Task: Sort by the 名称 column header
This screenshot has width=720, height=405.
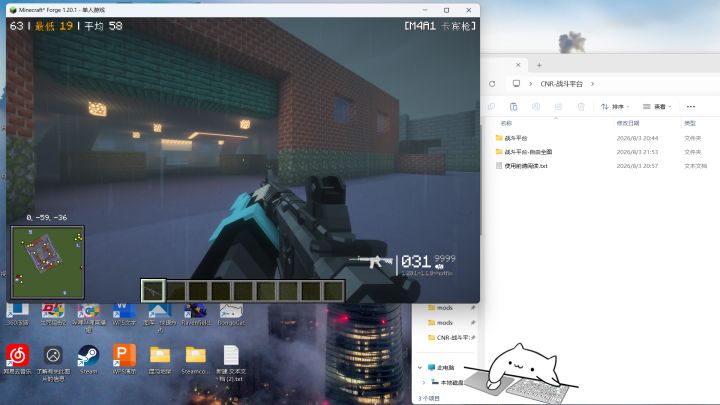Action: coord(506,123)
